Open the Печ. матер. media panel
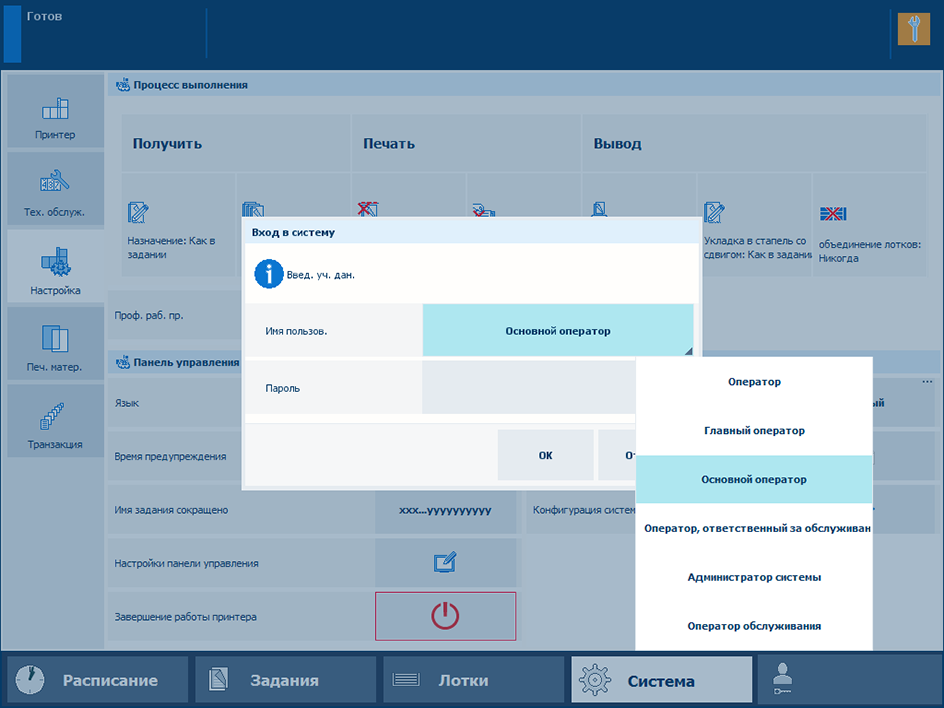 [x=56, y=345]
